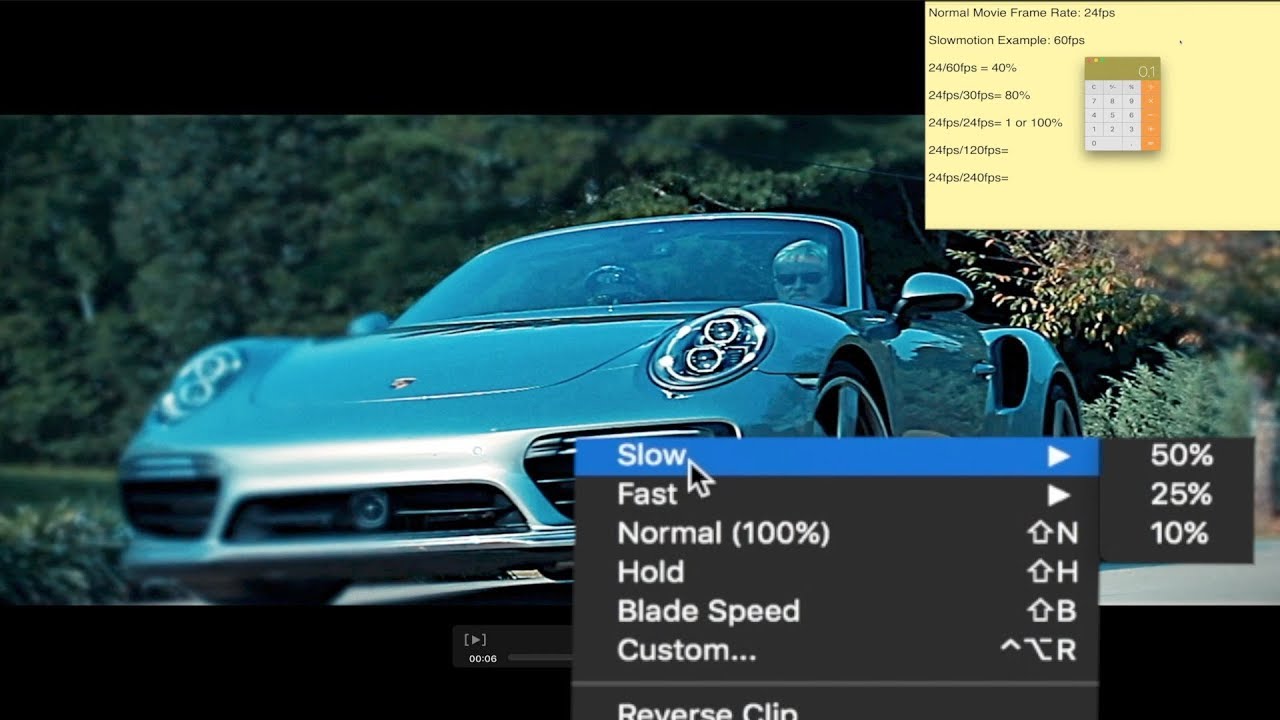Click the play-in-range icon under viewer

[476, 640]
